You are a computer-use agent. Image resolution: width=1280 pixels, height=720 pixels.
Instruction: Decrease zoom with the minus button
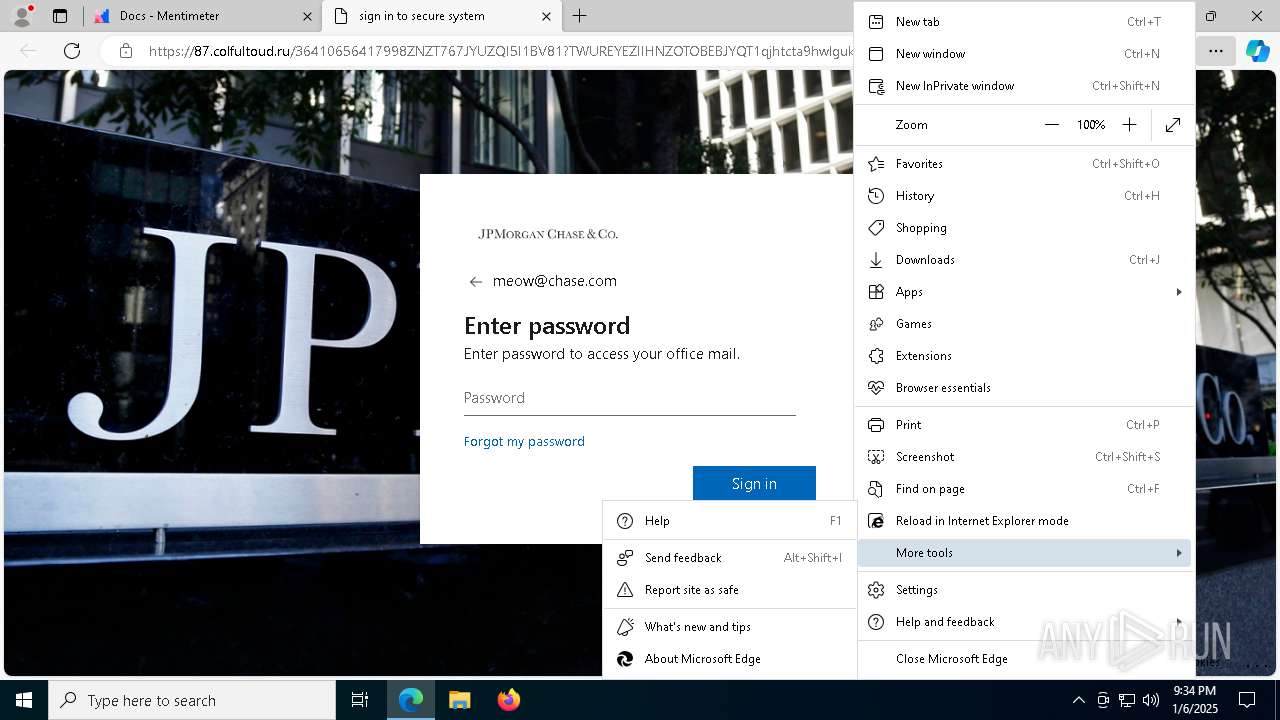(1052, 125)
